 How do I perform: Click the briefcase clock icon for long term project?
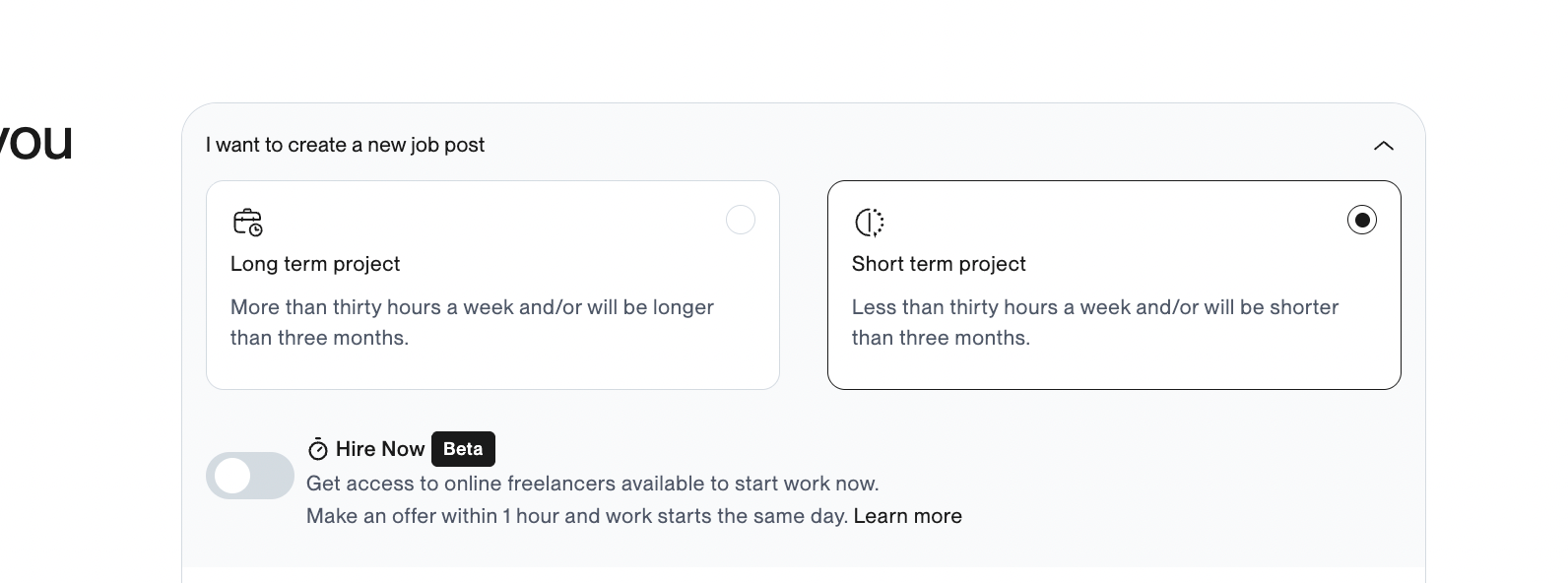click(247, 222)
